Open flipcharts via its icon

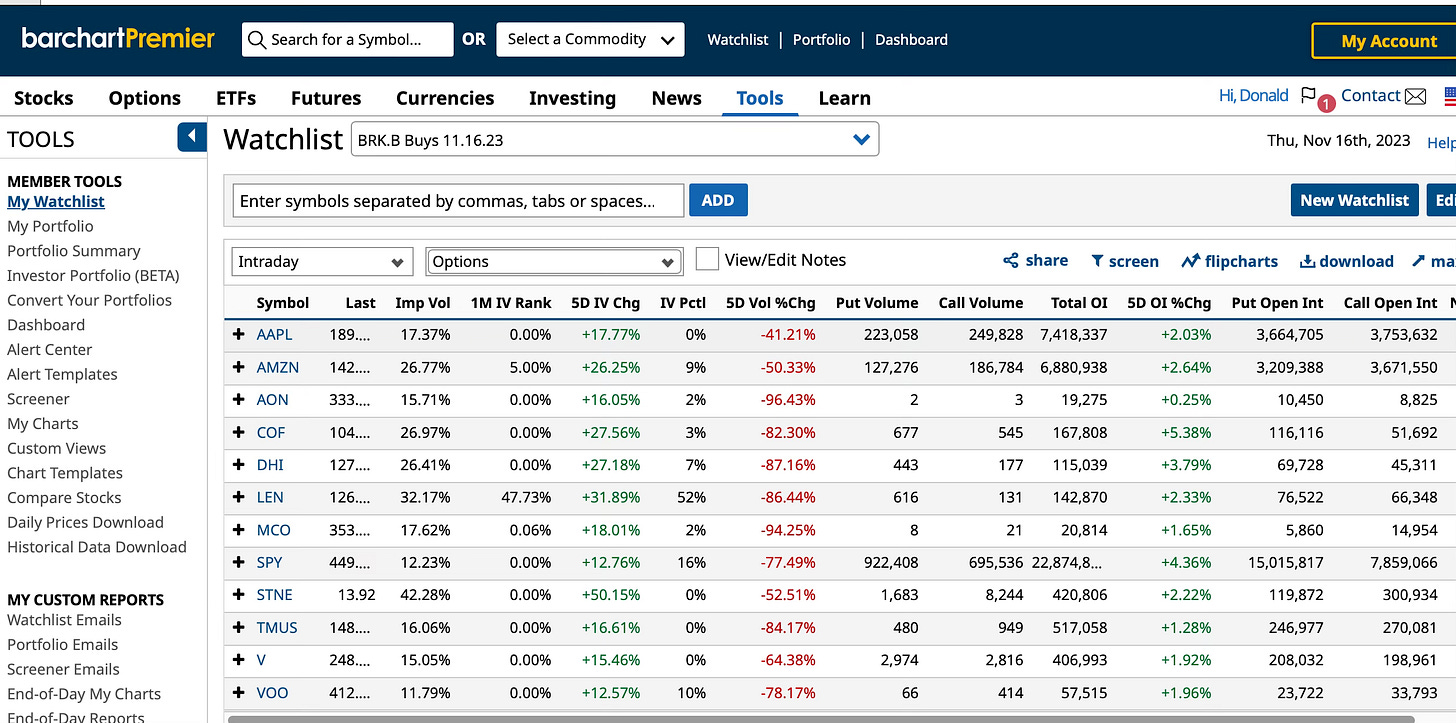[1190, 261]
